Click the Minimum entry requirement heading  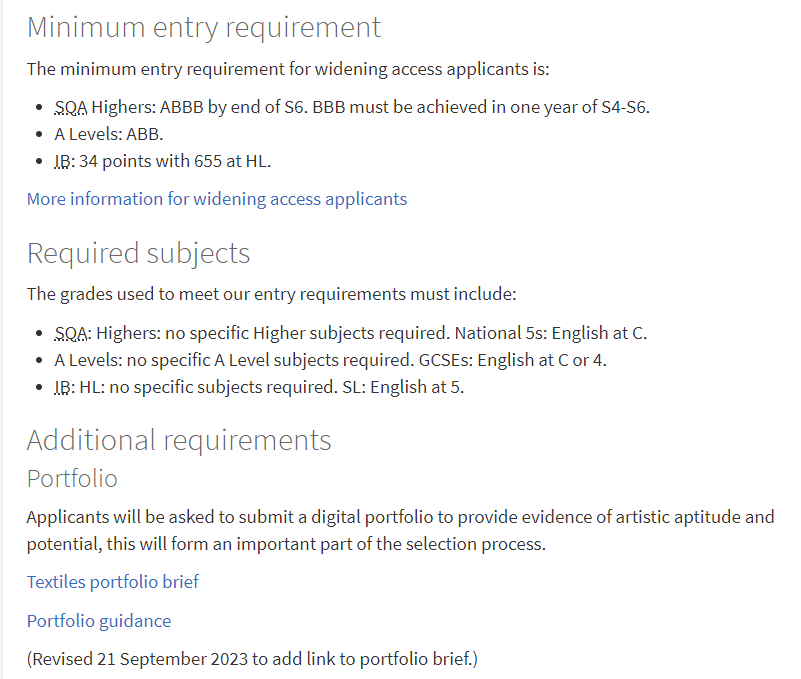203,27
